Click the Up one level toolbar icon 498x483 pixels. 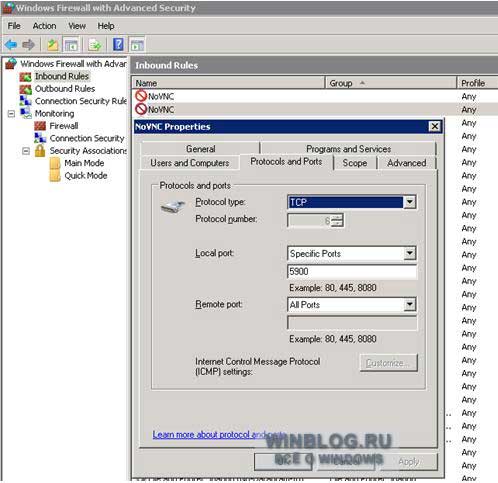(x=53, y=44)
